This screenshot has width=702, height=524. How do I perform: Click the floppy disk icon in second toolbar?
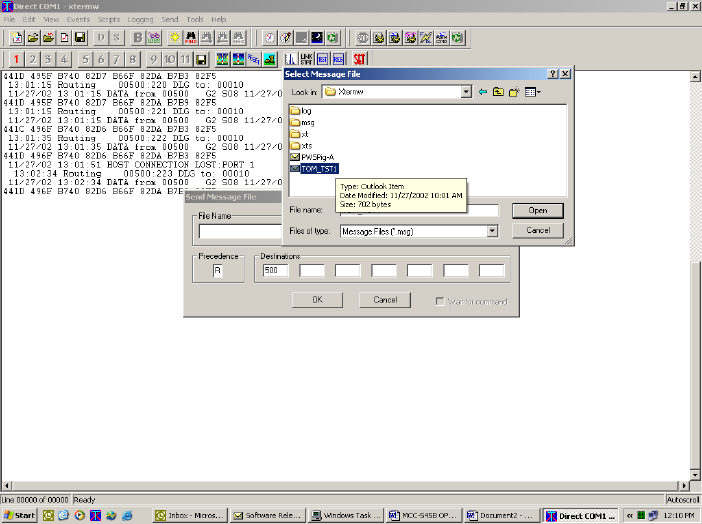coord(201,59)
